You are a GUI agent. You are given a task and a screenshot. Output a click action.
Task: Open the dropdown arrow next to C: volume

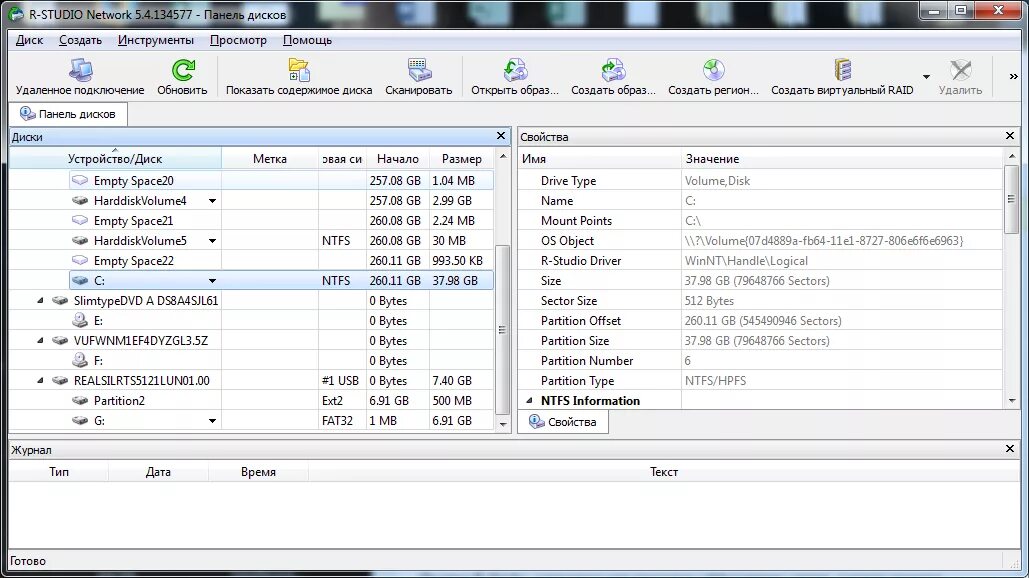tap(212, 281)
